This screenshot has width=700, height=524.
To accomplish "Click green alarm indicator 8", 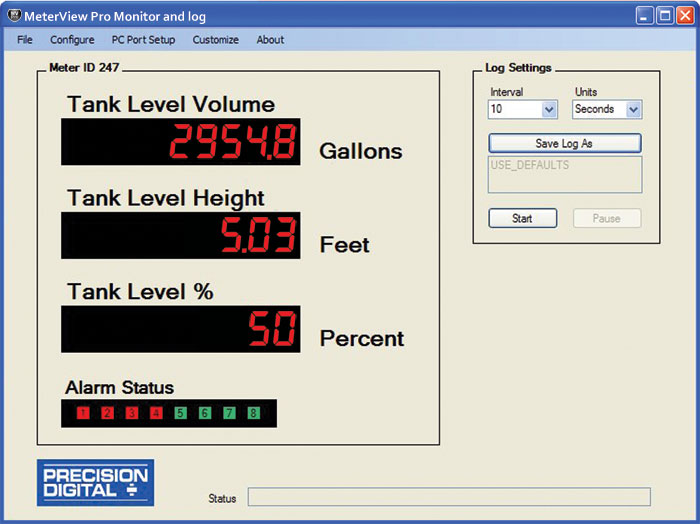I will click(254, 413).
